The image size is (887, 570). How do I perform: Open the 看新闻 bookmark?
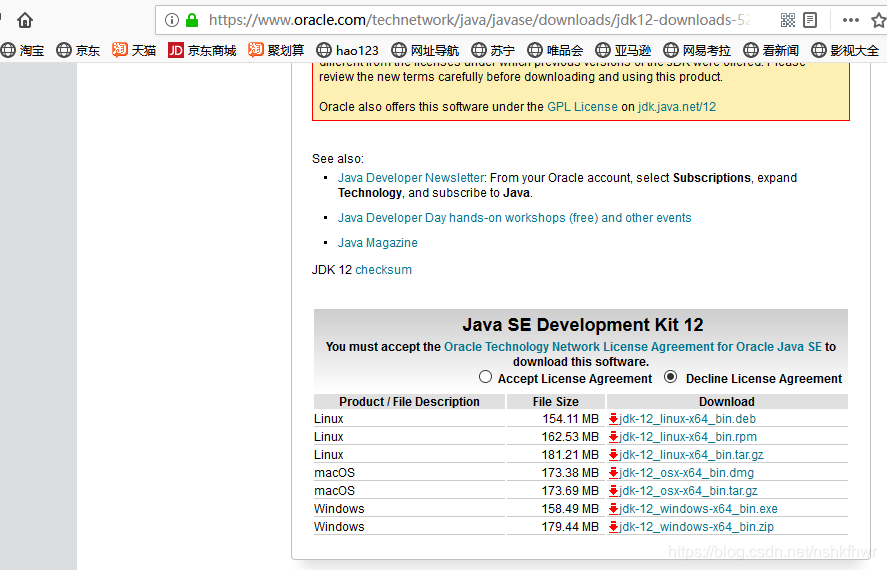click(x=771, y=50)
